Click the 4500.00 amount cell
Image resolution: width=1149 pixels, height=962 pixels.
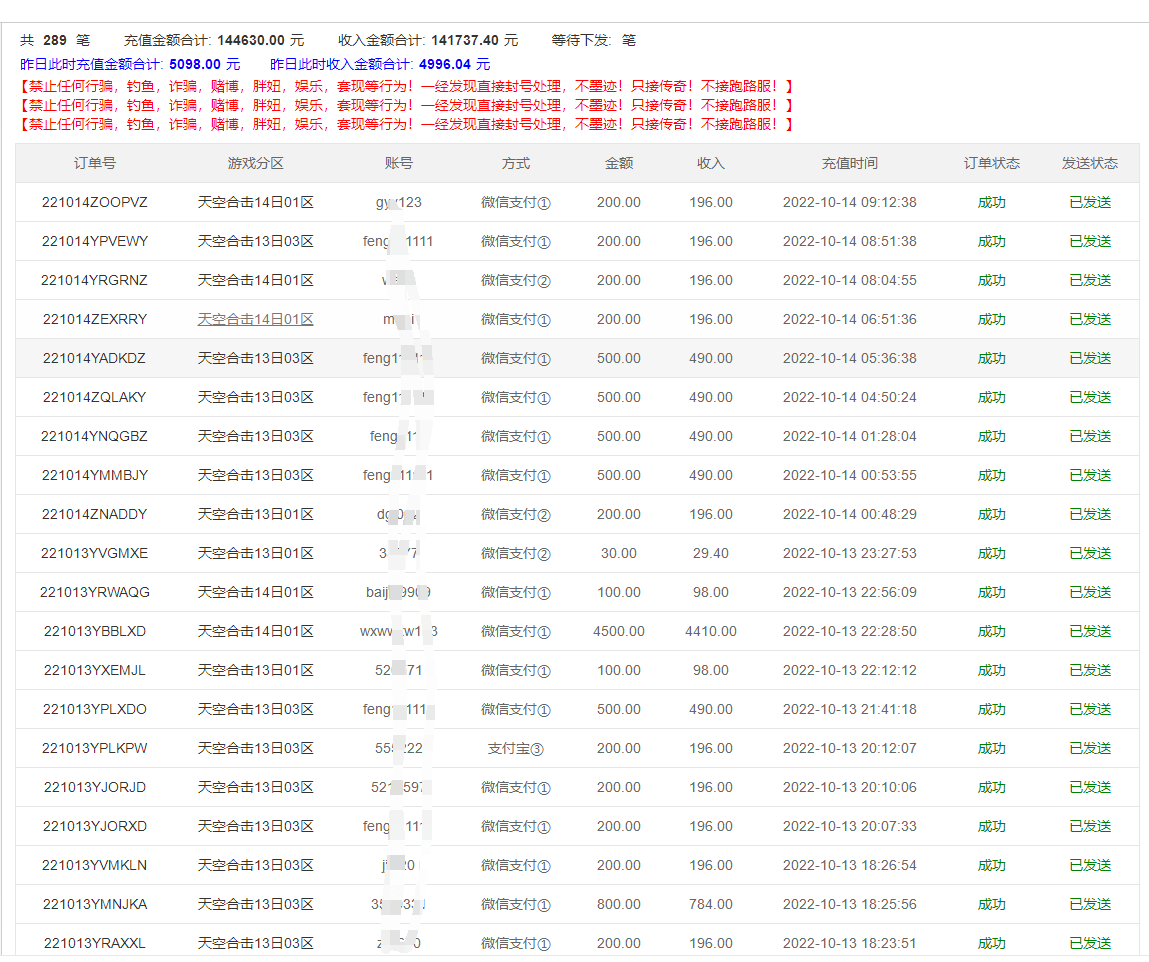[x=618, y=631]
